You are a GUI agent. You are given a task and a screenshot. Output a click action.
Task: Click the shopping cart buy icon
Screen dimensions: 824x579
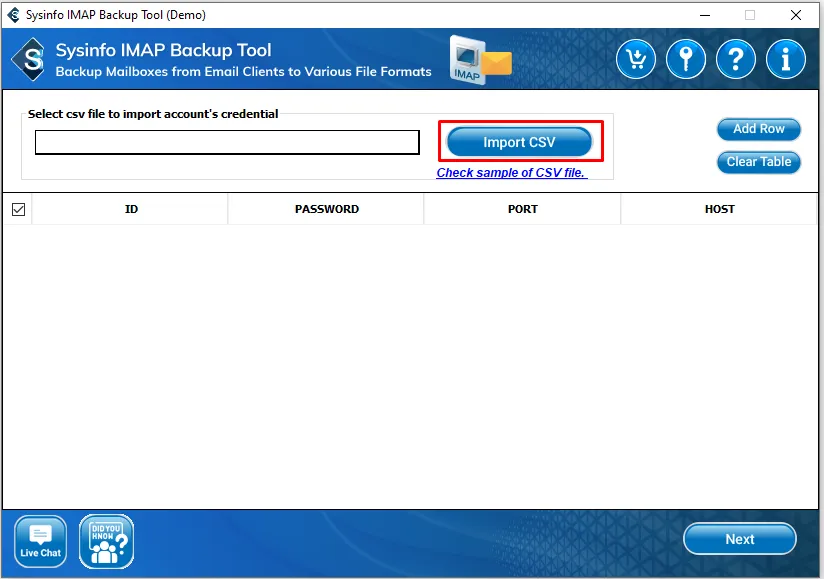(637, 60)
